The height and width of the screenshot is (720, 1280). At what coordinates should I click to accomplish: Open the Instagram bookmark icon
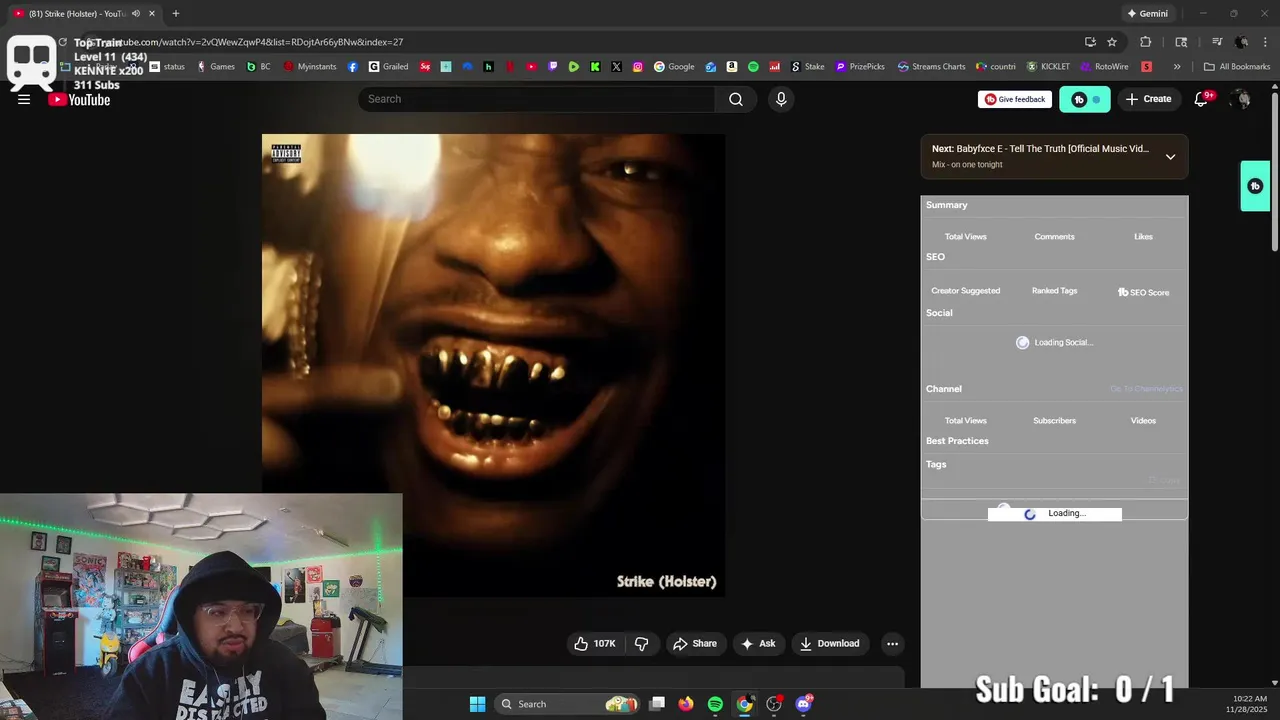(x=637, y=67)
